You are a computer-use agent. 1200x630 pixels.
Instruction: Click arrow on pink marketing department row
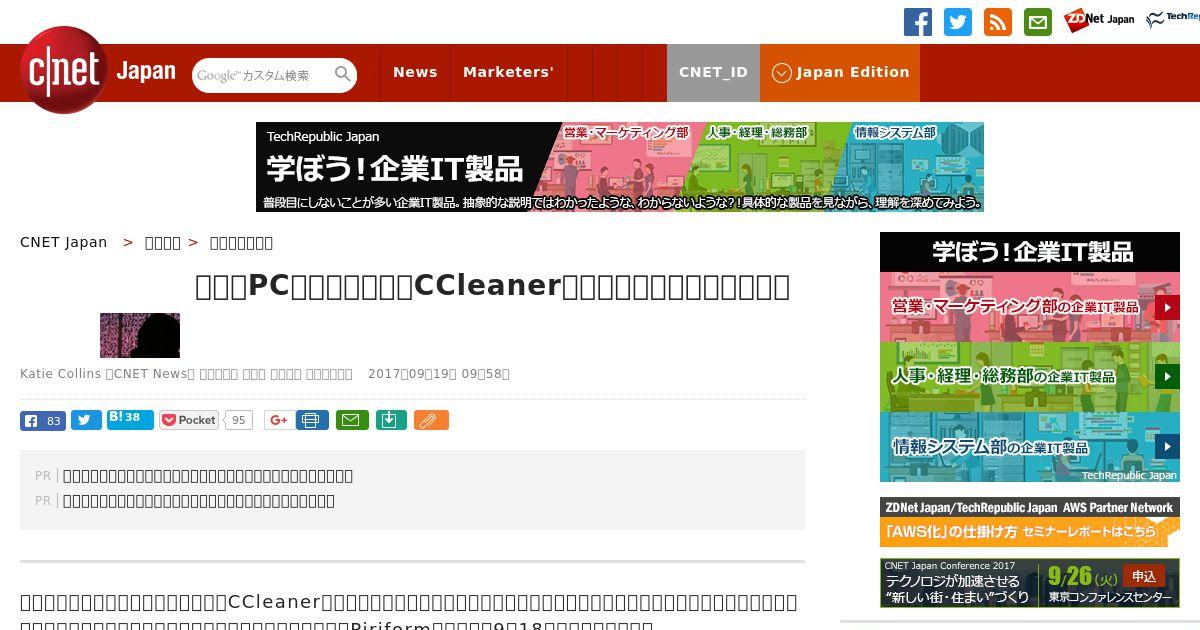(1167, 307)
